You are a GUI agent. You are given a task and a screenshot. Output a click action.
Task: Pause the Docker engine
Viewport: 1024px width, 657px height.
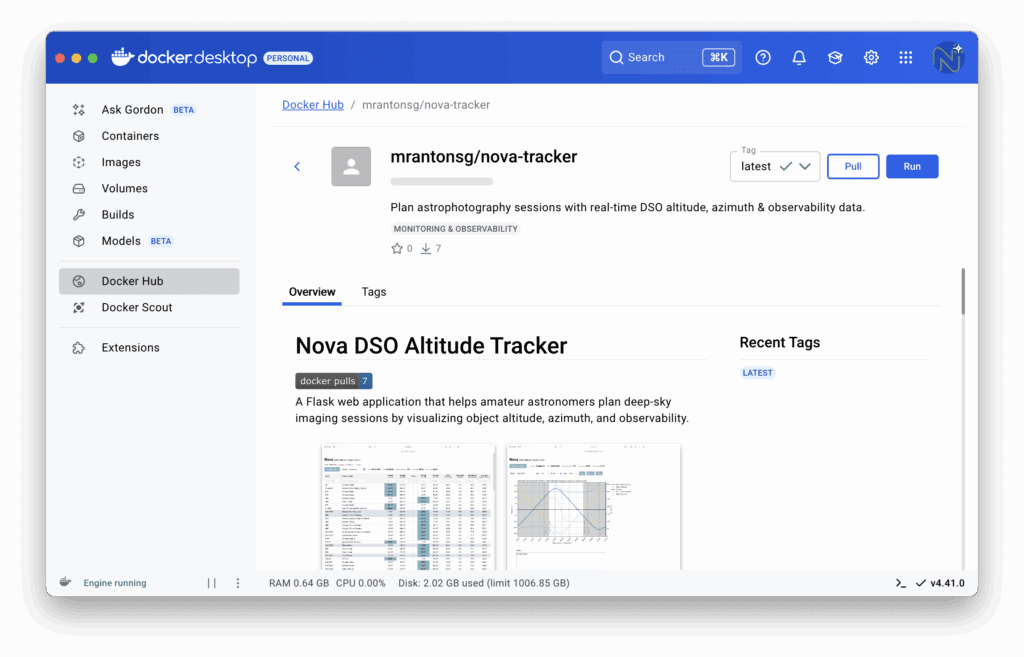click(212, 583)
